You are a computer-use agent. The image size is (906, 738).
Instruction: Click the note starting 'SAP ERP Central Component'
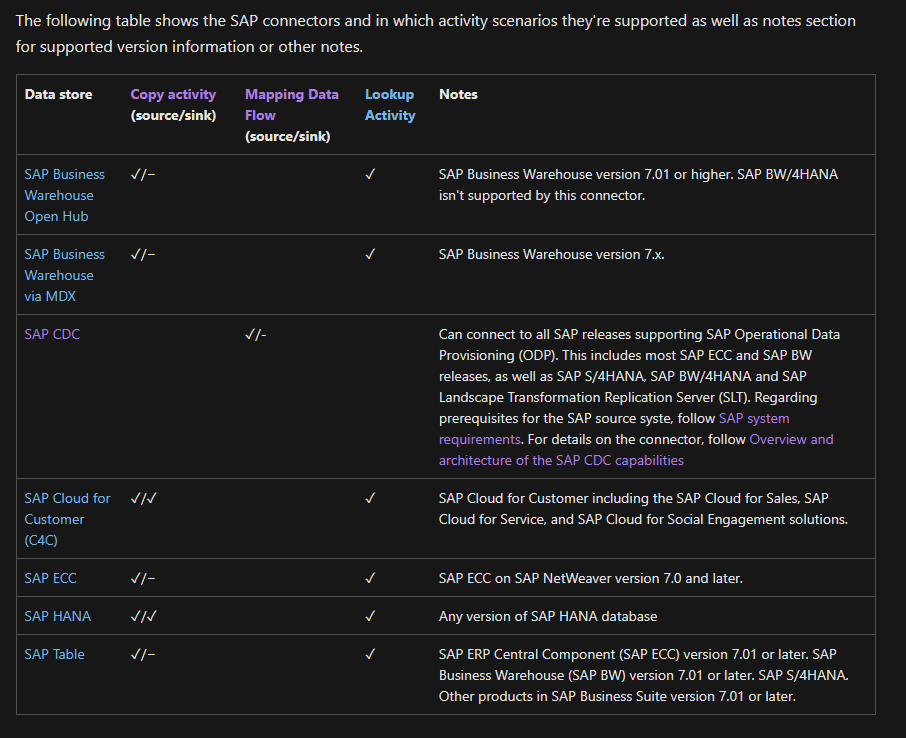643,675
